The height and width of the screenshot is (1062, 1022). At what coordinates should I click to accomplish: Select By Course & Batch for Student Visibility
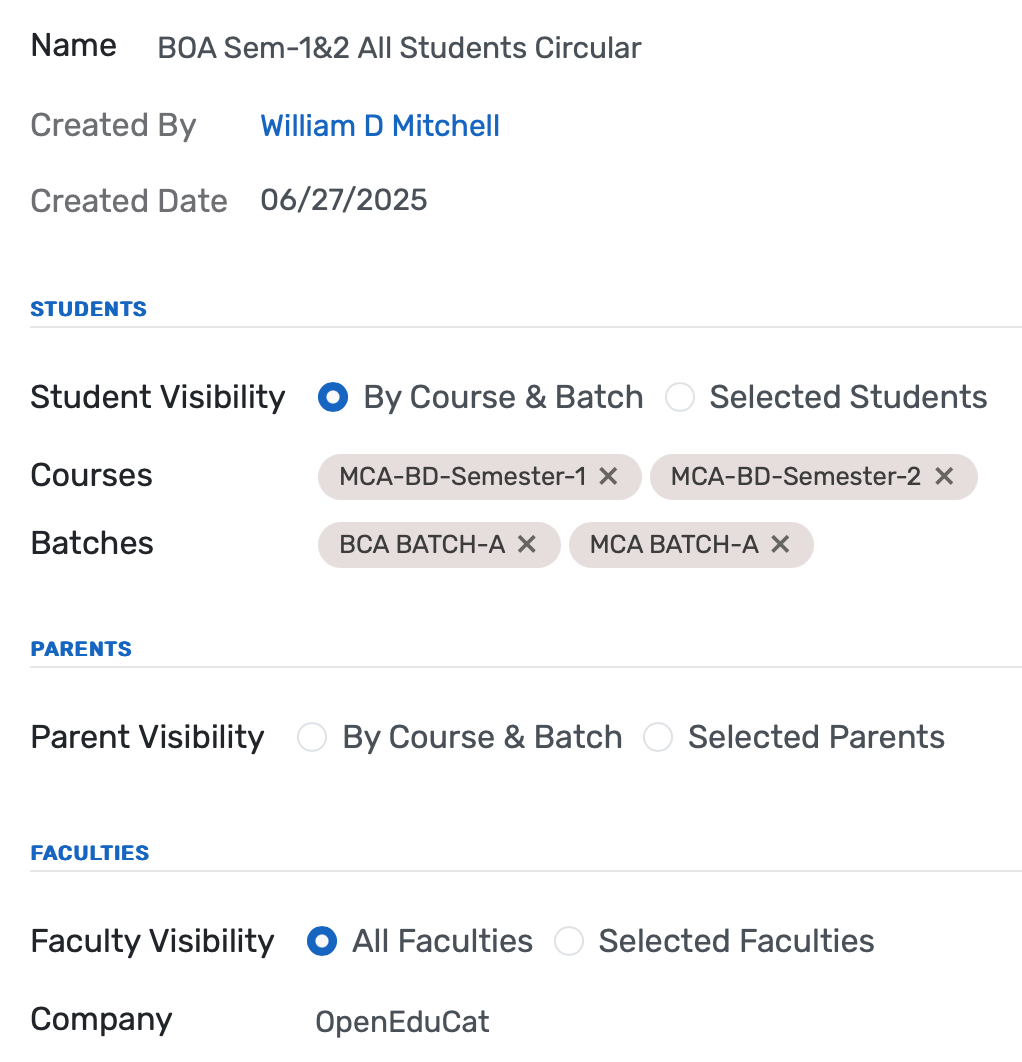332,397
